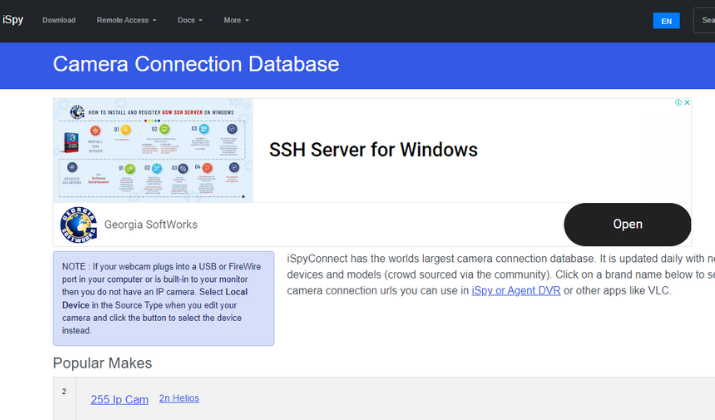The width and height of the screenshot is (715, 420).
Task: Open the 2n Helios brand link
Action: pos(179,398)
